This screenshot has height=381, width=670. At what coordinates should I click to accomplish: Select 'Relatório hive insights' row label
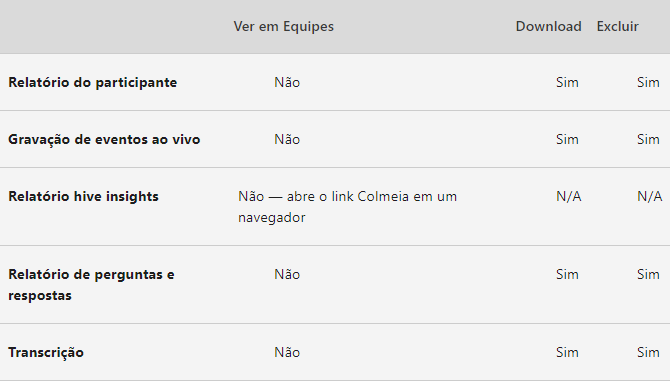(x=83, y=196)
